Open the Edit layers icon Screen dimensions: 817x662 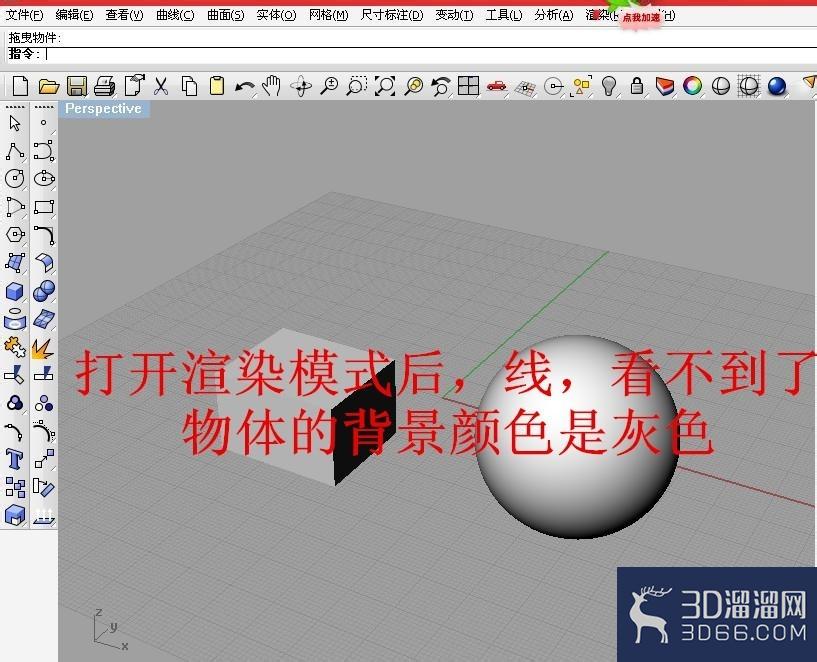pos(664,85)
